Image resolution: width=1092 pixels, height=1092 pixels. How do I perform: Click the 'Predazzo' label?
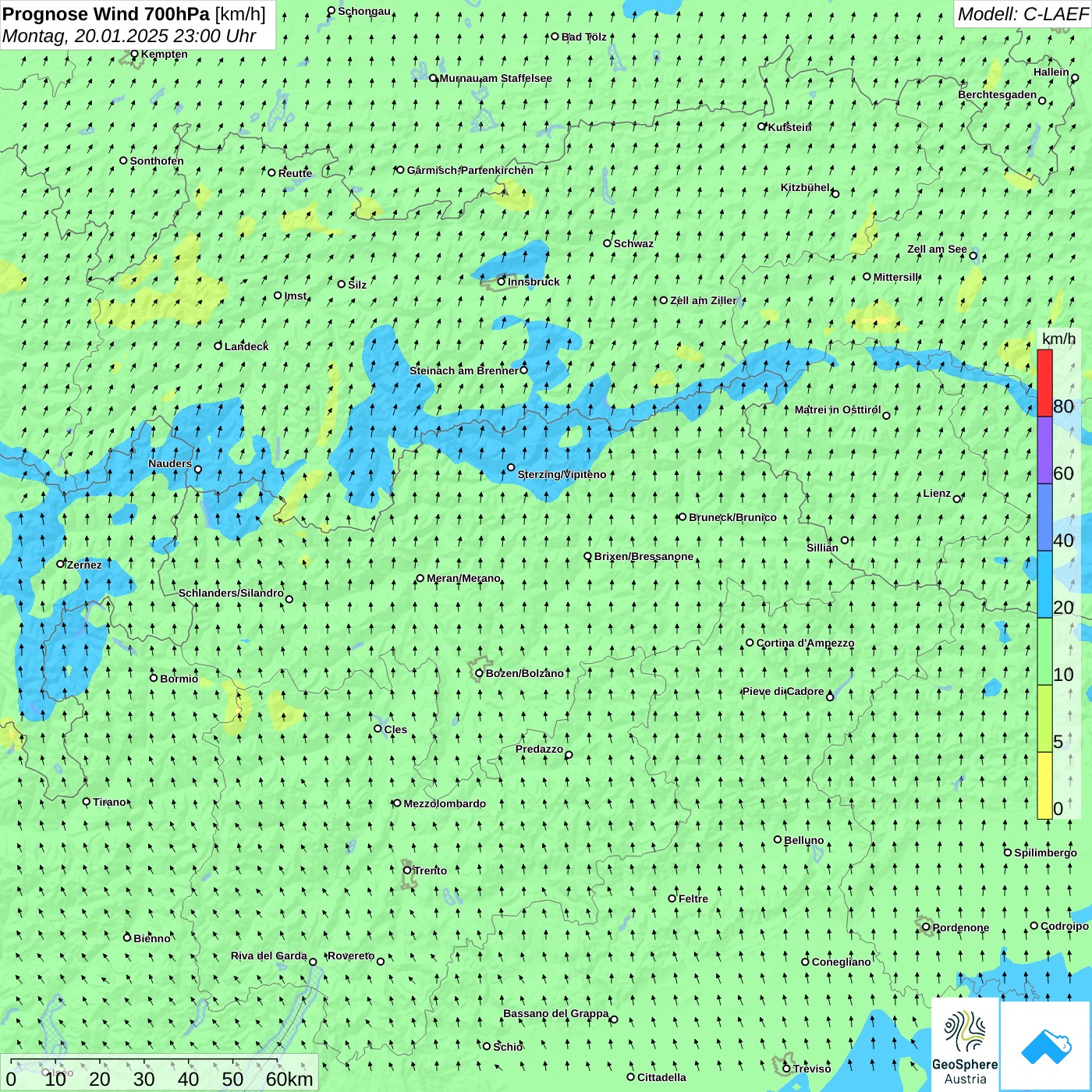(539, 749)
